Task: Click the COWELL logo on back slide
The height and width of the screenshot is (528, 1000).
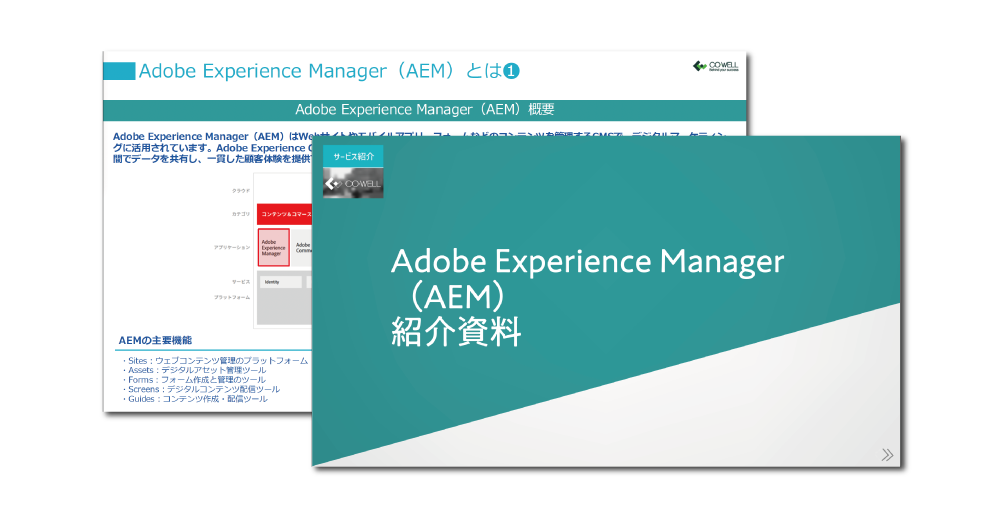Action: click(716, 66)
